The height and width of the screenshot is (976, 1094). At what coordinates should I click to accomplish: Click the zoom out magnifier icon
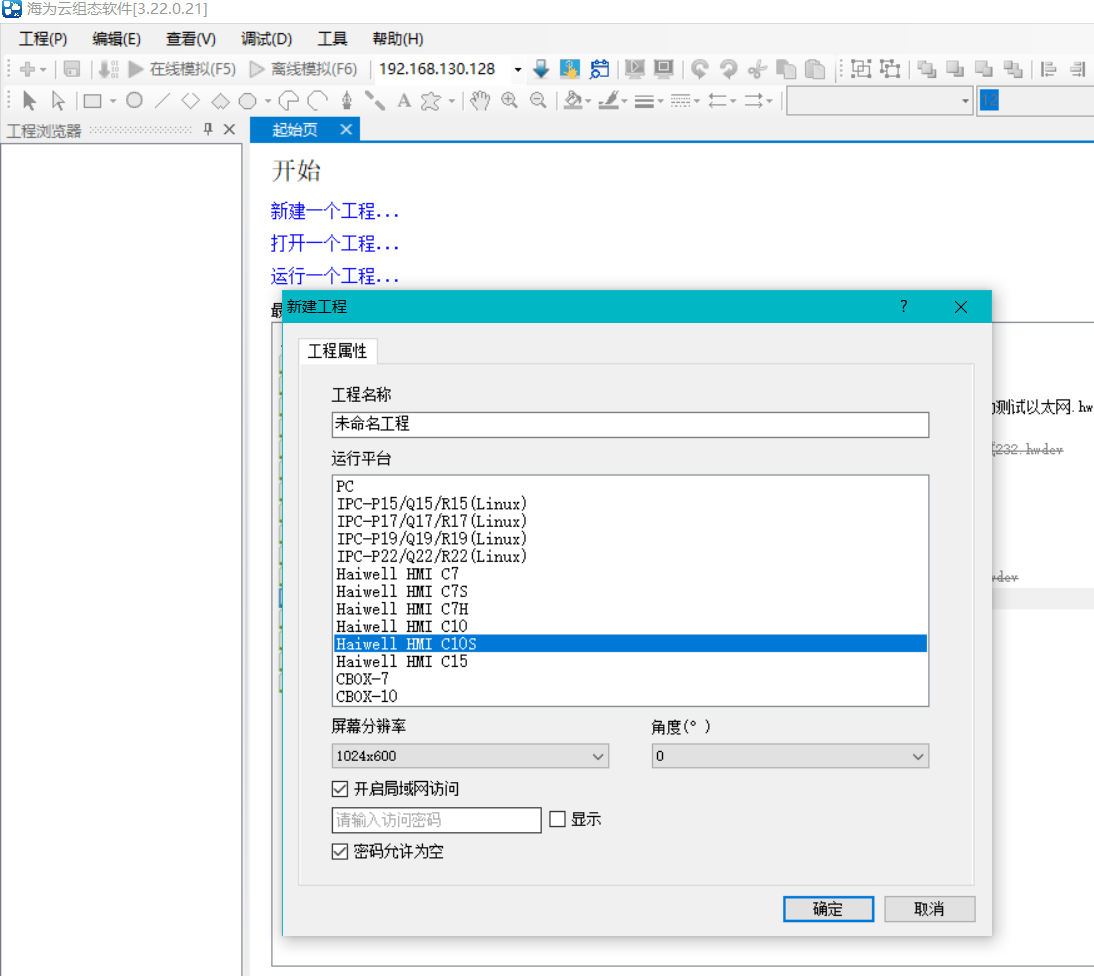[538, 101]
